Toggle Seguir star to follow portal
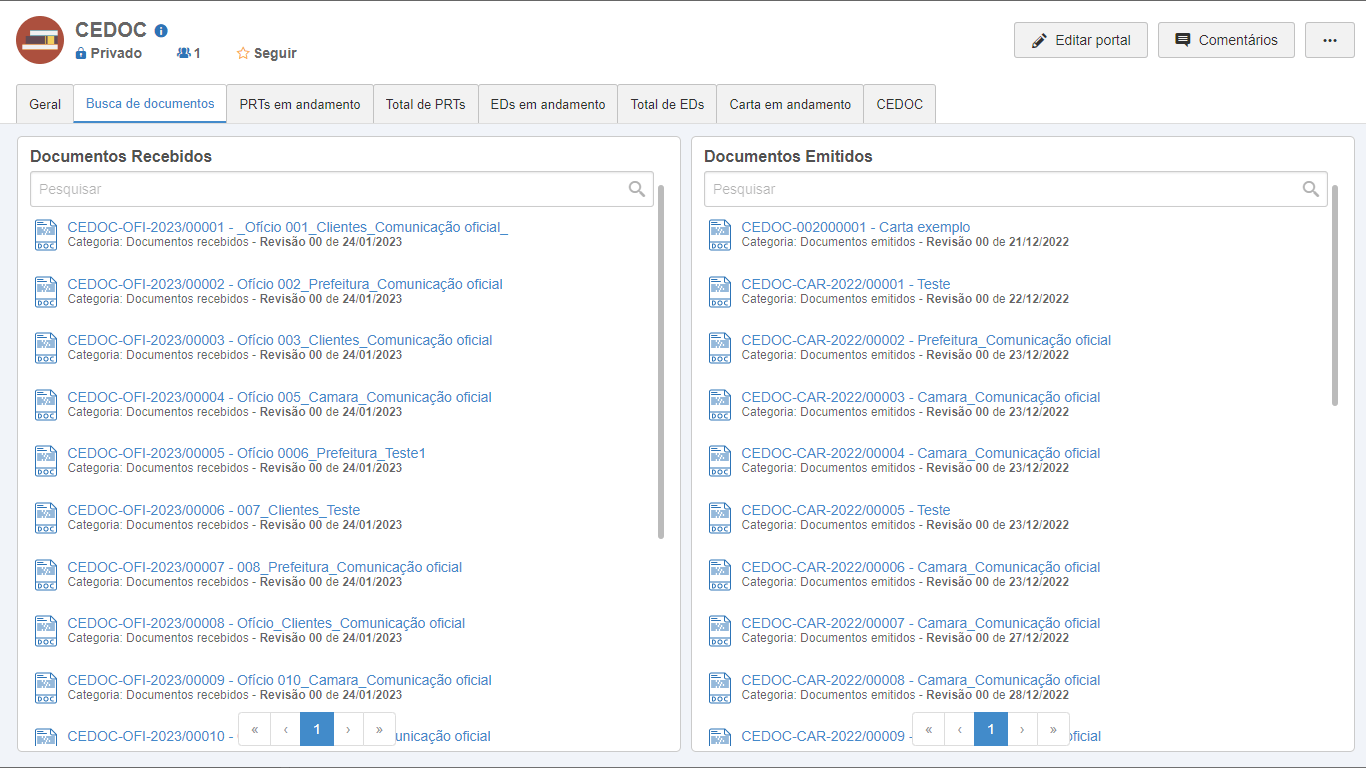The height and width of the screenshot is (768, 1366). coord(243,53)
